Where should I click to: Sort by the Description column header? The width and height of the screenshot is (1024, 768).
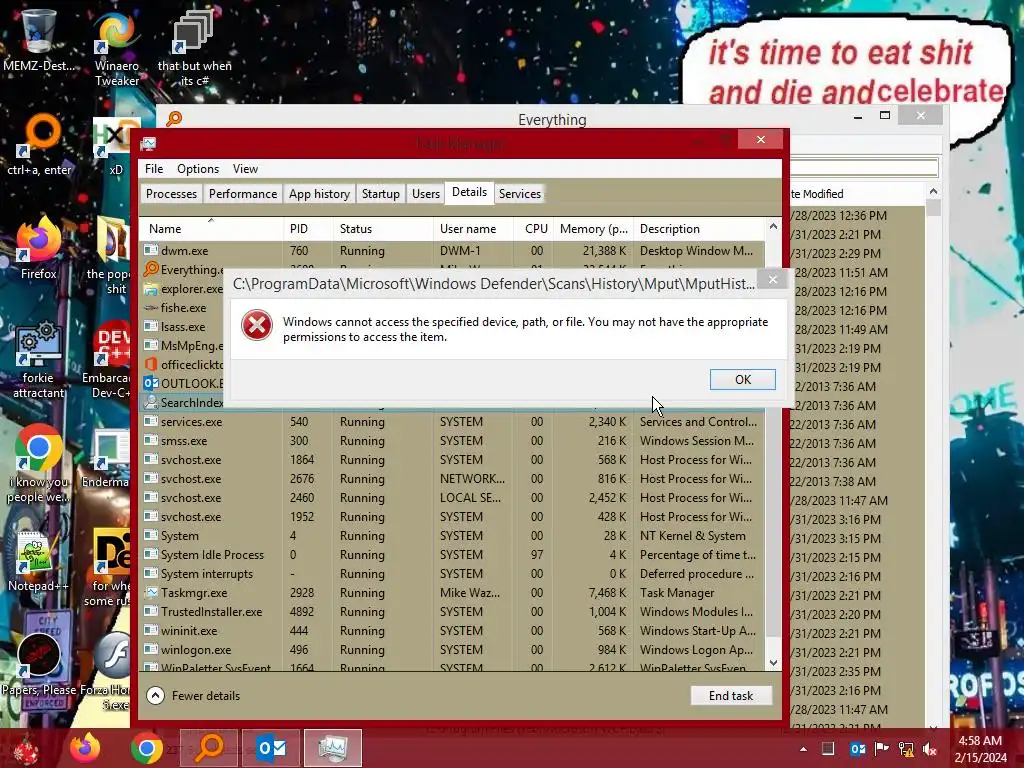[x=699, y=229]
